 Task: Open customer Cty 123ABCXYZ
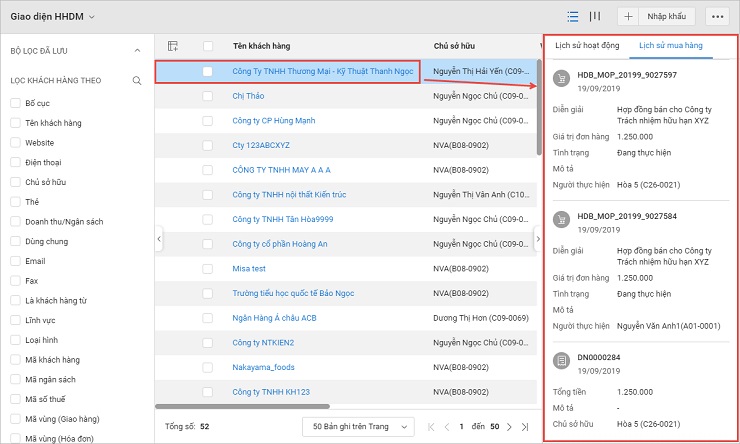click(x=261, y=145)
